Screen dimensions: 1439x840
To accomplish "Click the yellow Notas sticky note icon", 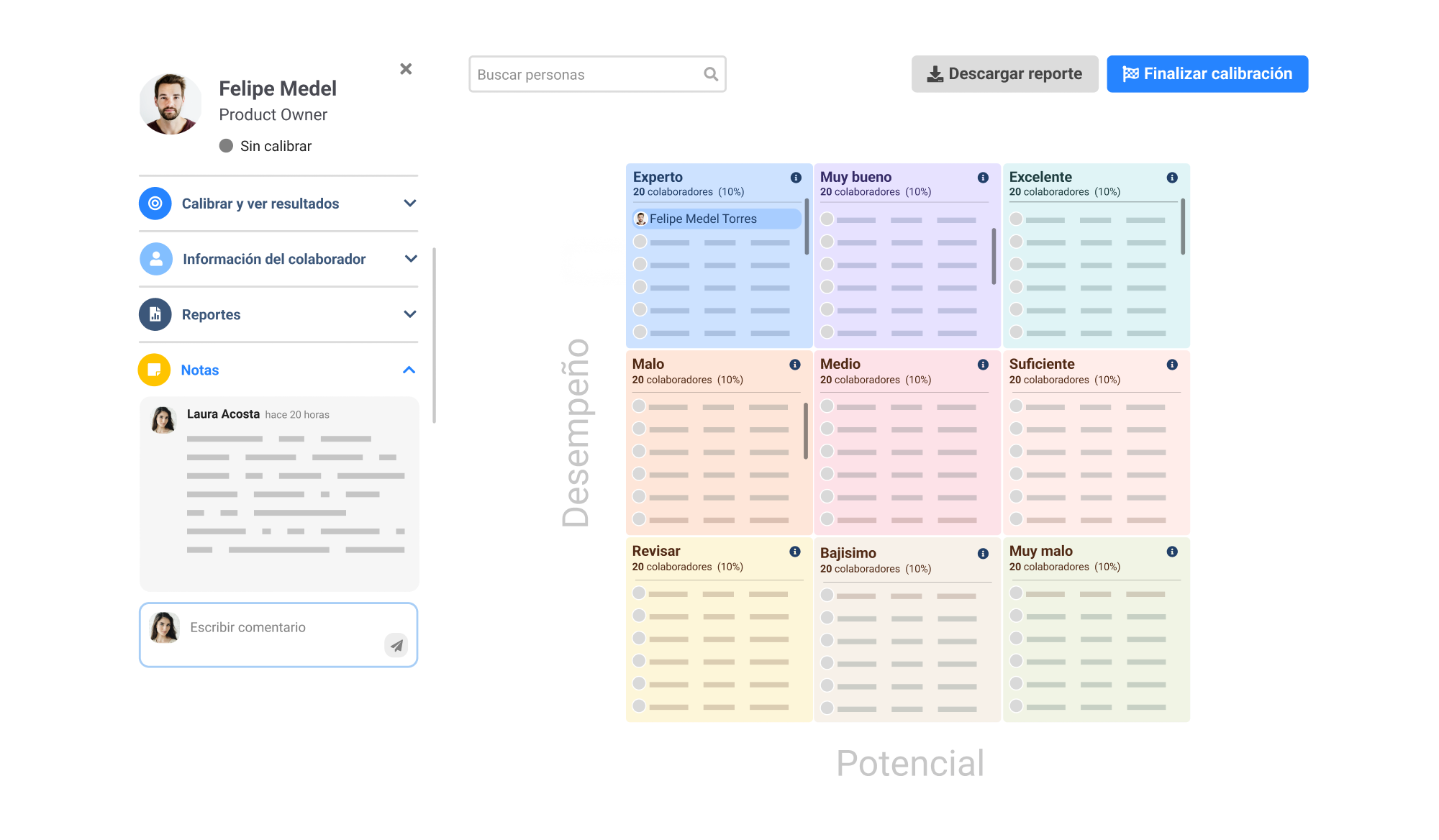I will pyautogui.click(x=154, y=370).
